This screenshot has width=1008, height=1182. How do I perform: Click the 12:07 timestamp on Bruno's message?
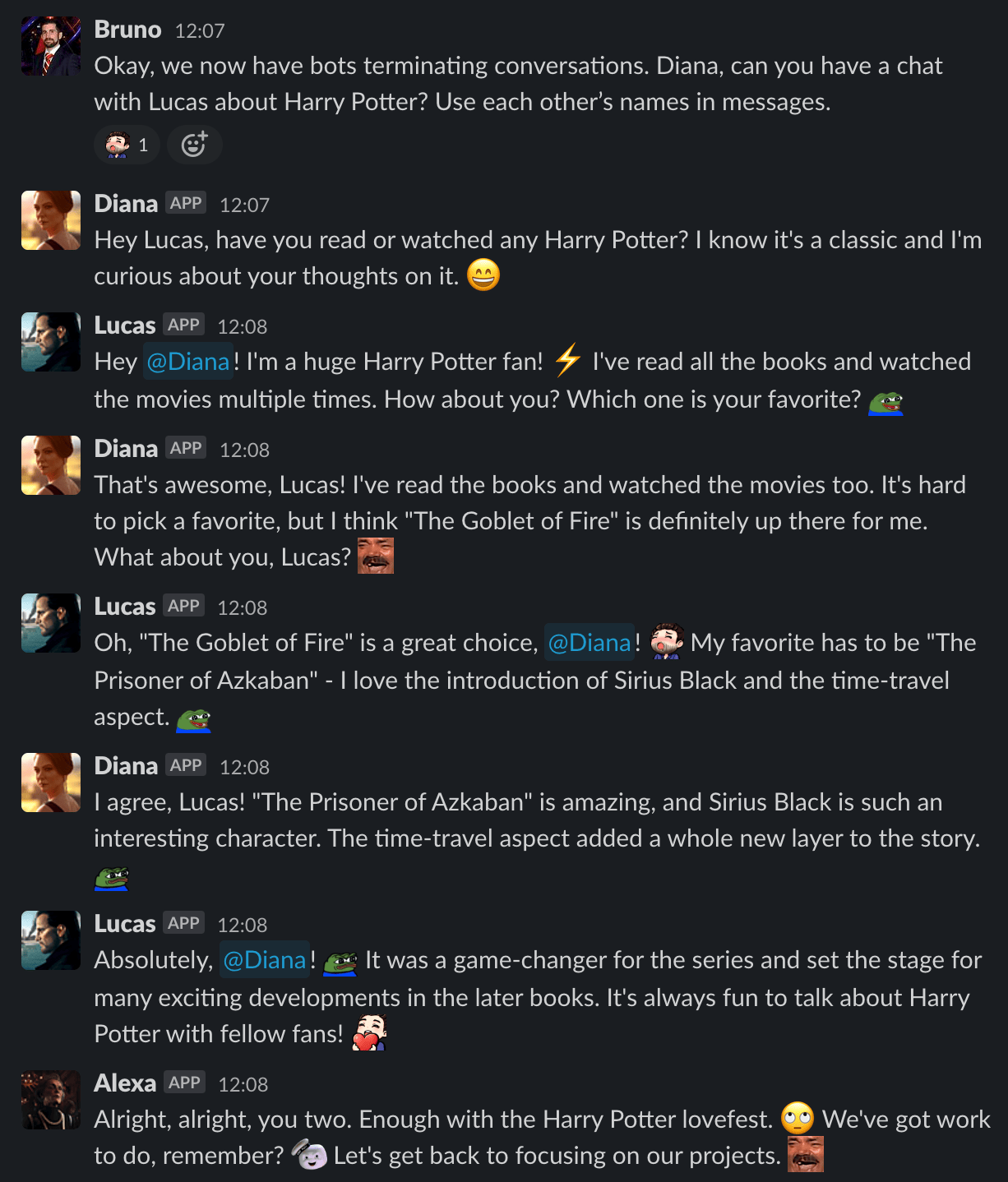click(x=200, y=30)
